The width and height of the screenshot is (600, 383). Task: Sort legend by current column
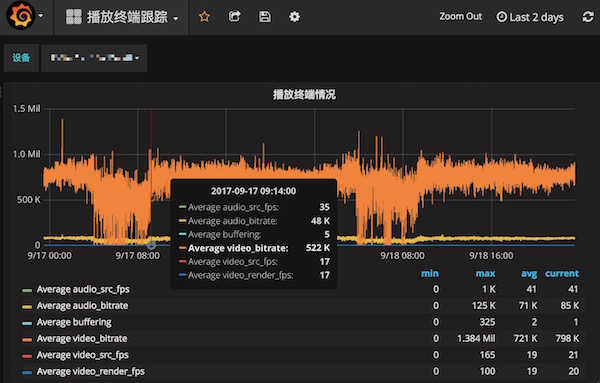click(x=562, y=274)
